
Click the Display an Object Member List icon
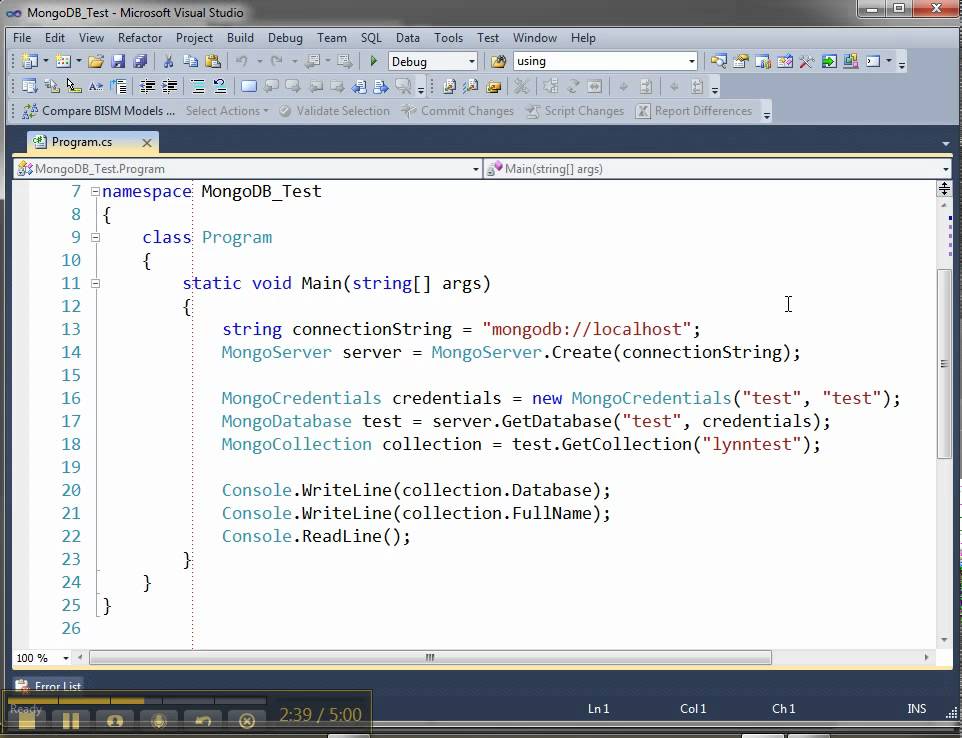[x=29, y=86]
